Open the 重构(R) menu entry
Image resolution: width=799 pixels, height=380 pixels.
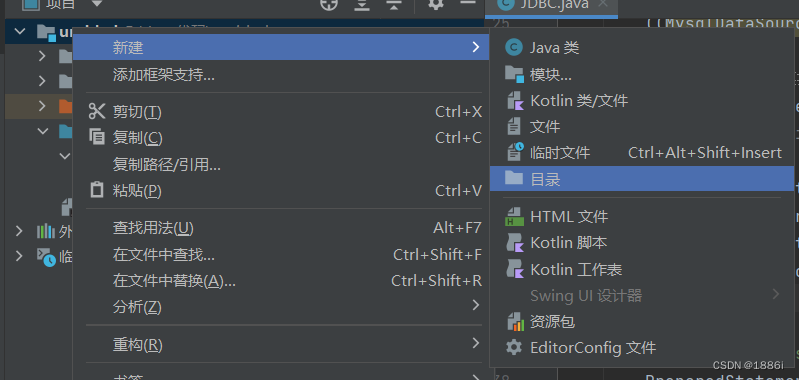(282, 345)
